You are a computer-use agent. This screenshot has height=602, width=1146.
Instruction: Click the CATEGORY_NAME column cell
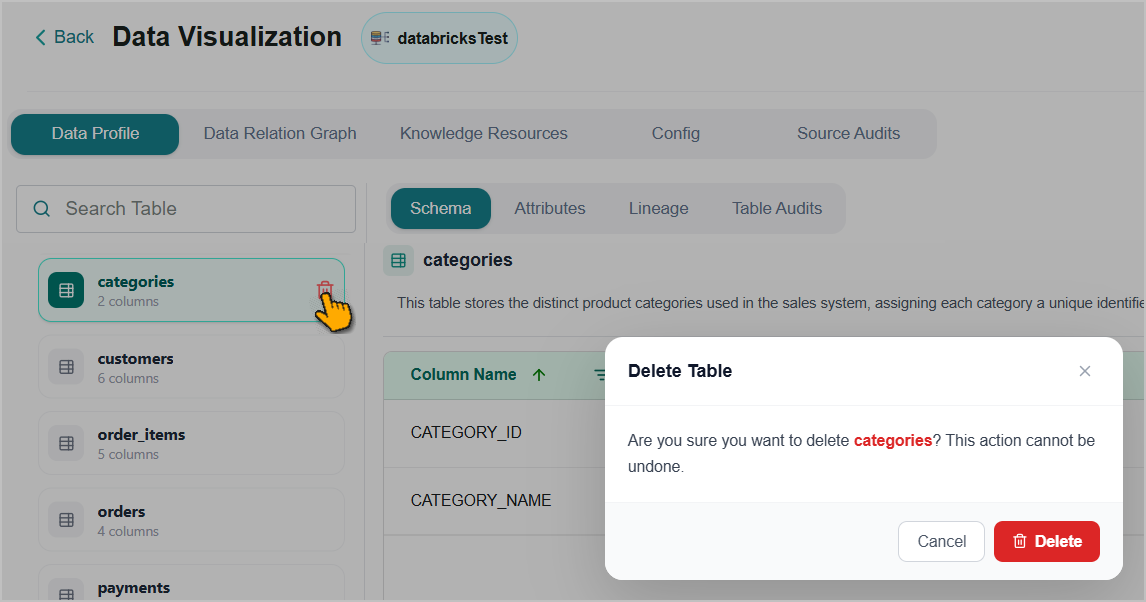coord(481,500)
